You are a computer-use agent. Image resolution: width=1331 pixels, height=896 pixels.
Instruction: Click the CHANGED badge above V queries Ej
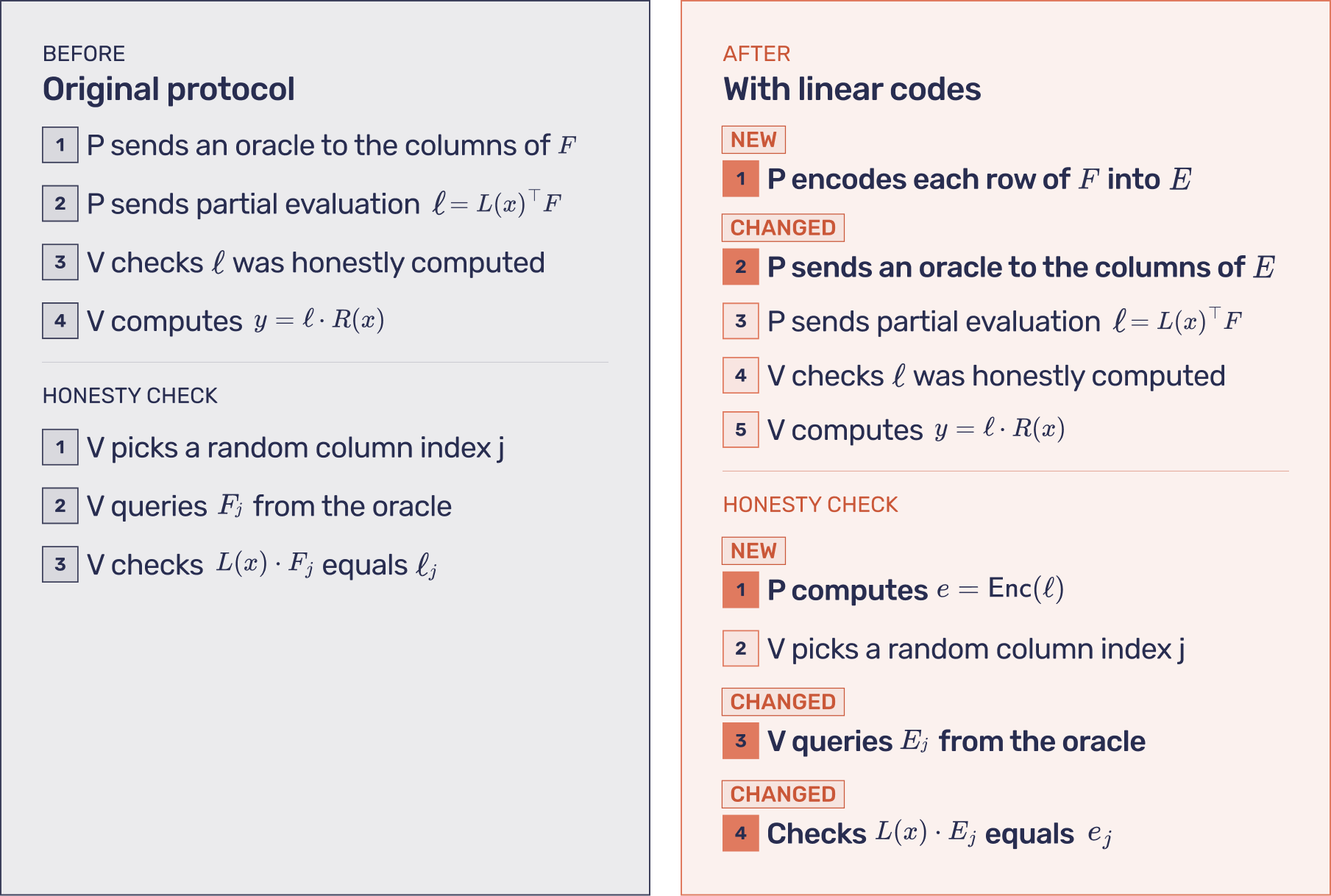(783, 702)
